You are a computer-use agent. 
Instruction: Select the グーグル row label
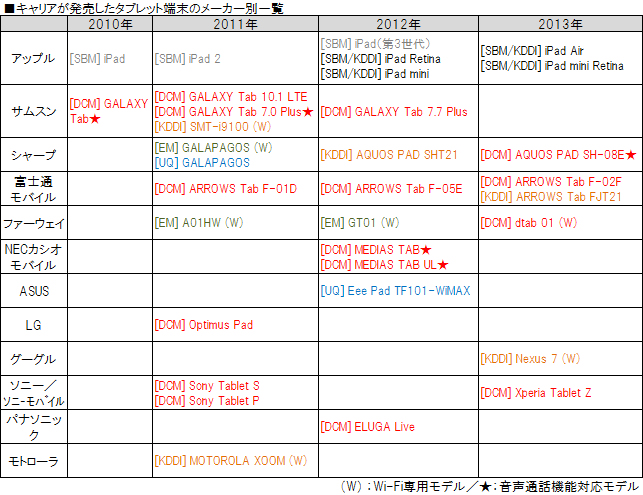[33, 359]
